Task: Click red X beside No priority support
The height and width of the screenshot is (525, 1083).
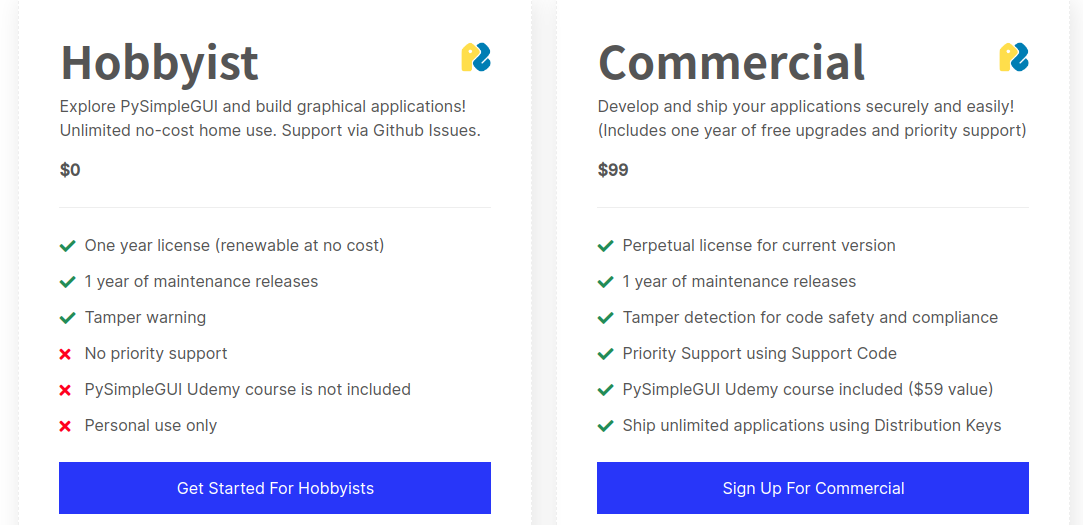Action: coord(66,354)
